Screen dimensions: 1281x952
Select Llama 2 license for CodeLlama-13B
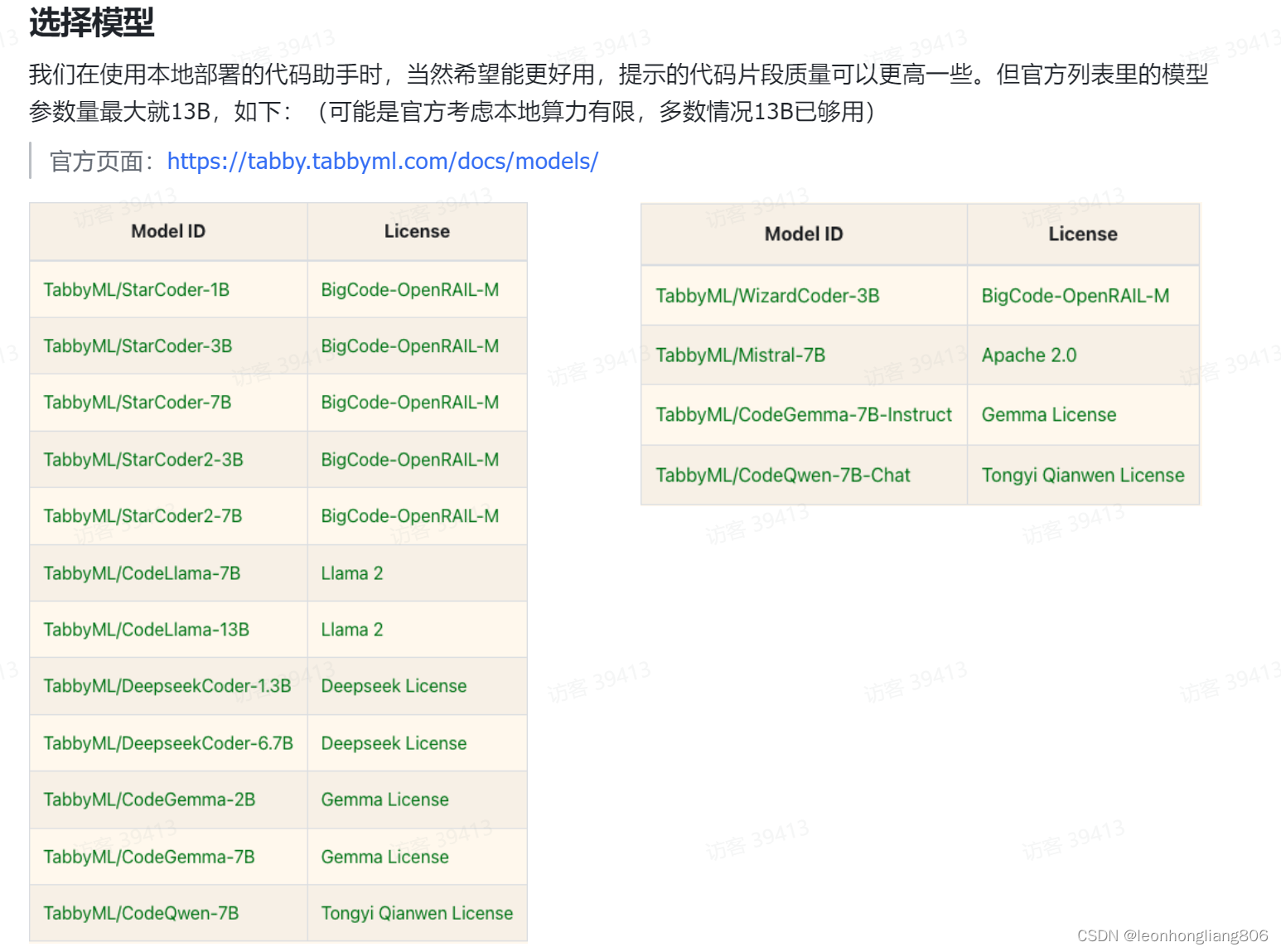click(x=352, y=630)
